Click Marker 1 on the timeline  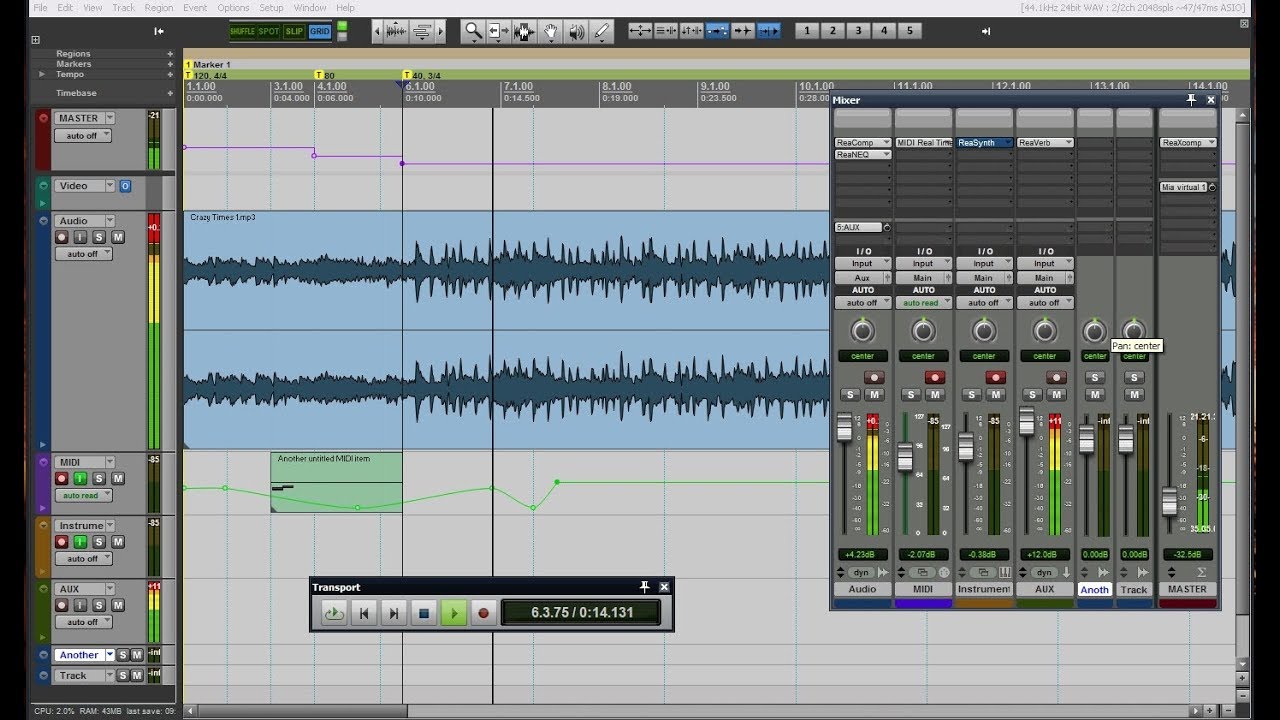[x=211, y=64]
